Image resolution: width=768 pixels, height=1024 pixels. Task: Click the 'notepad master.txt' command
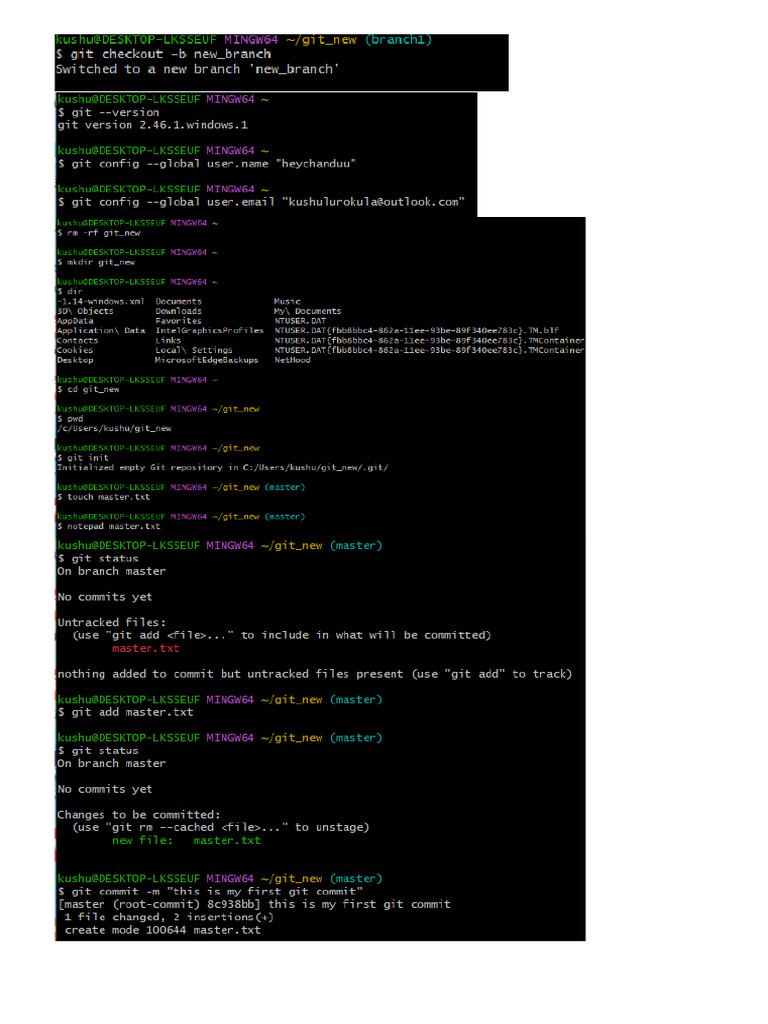[x=108, y=526]
